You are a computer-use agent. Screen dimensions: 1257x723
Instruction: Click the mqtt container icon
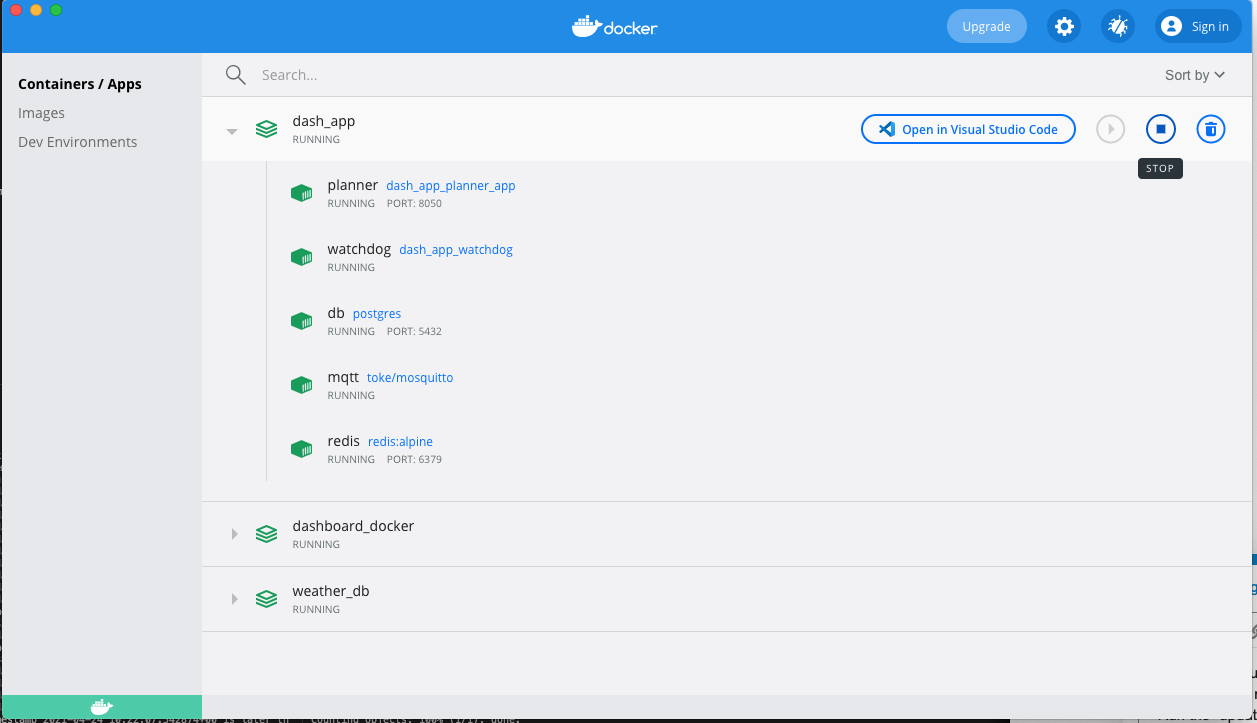(301, 385)
